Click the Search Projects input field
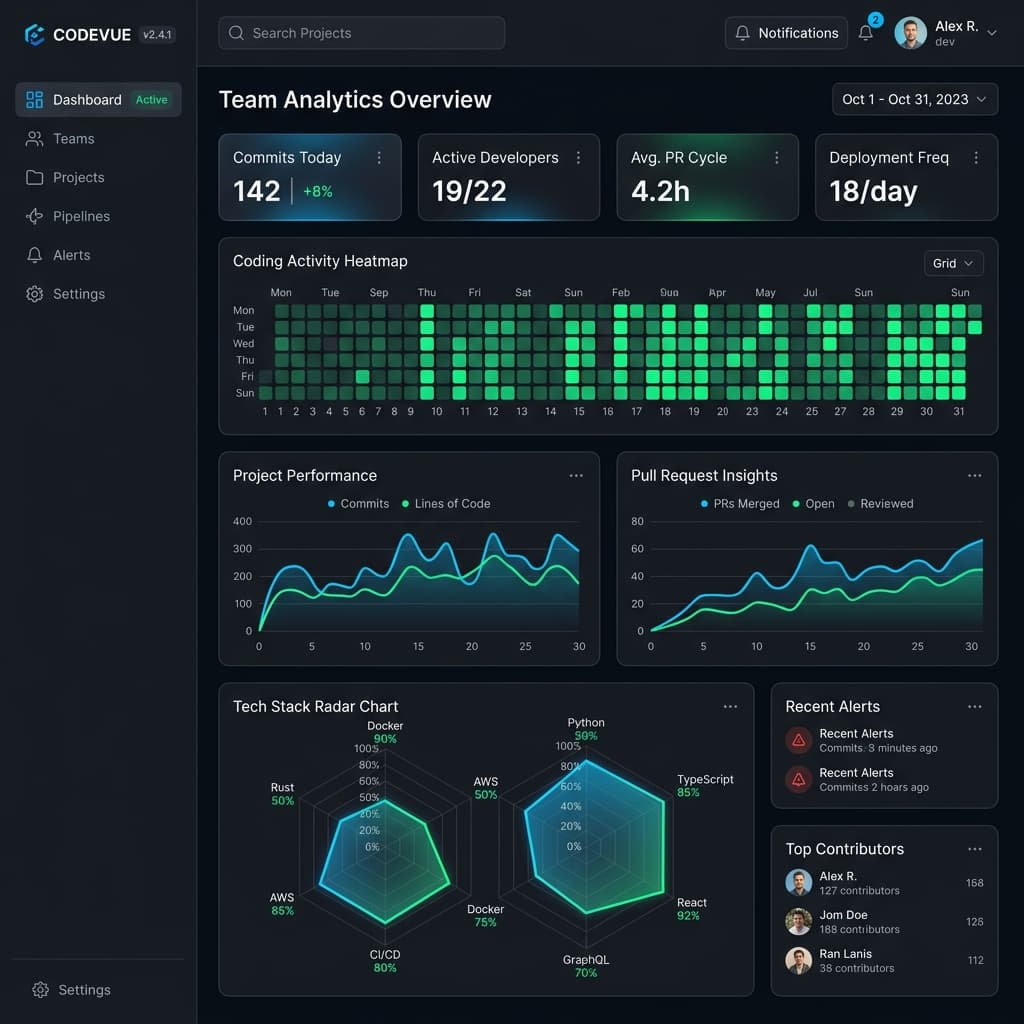The width and height of the screenshot is (1024, 1024). click(361, 33)
